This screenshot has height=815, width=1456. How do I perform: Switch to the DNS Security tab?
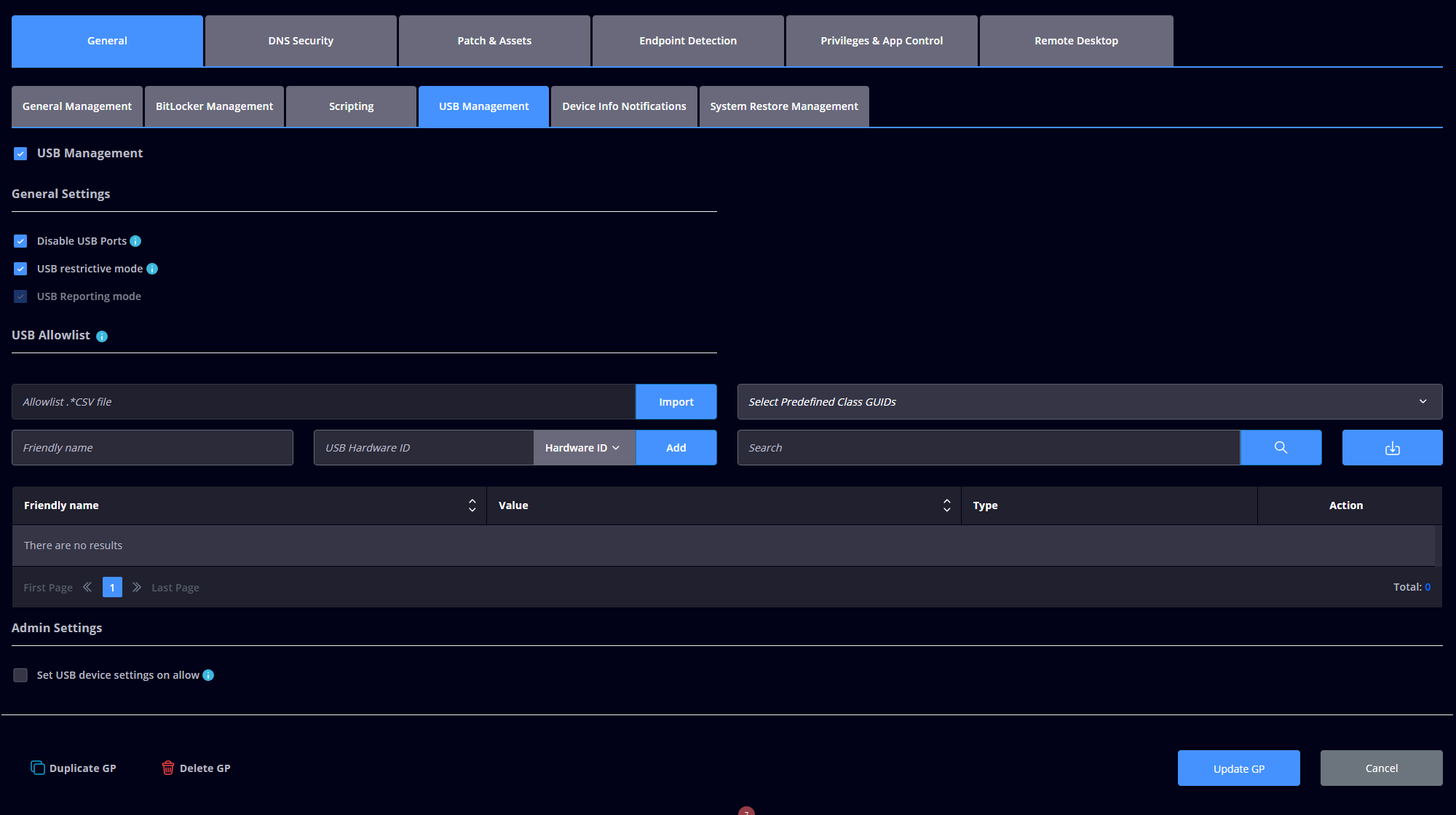pyautogui.click(x=301, y=41)
